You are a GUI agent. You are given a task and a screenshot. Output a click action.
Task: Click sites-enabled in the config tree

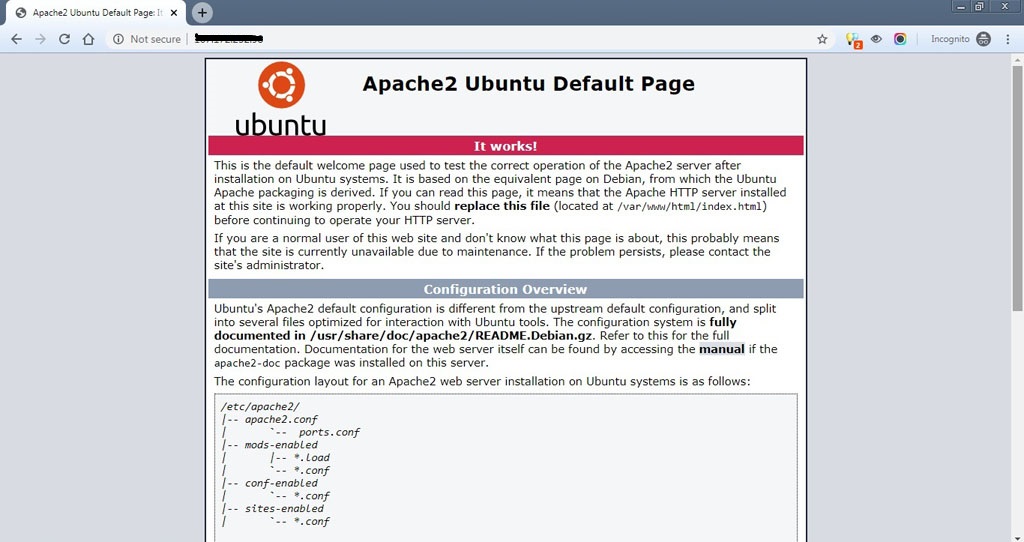click(285, 509)
